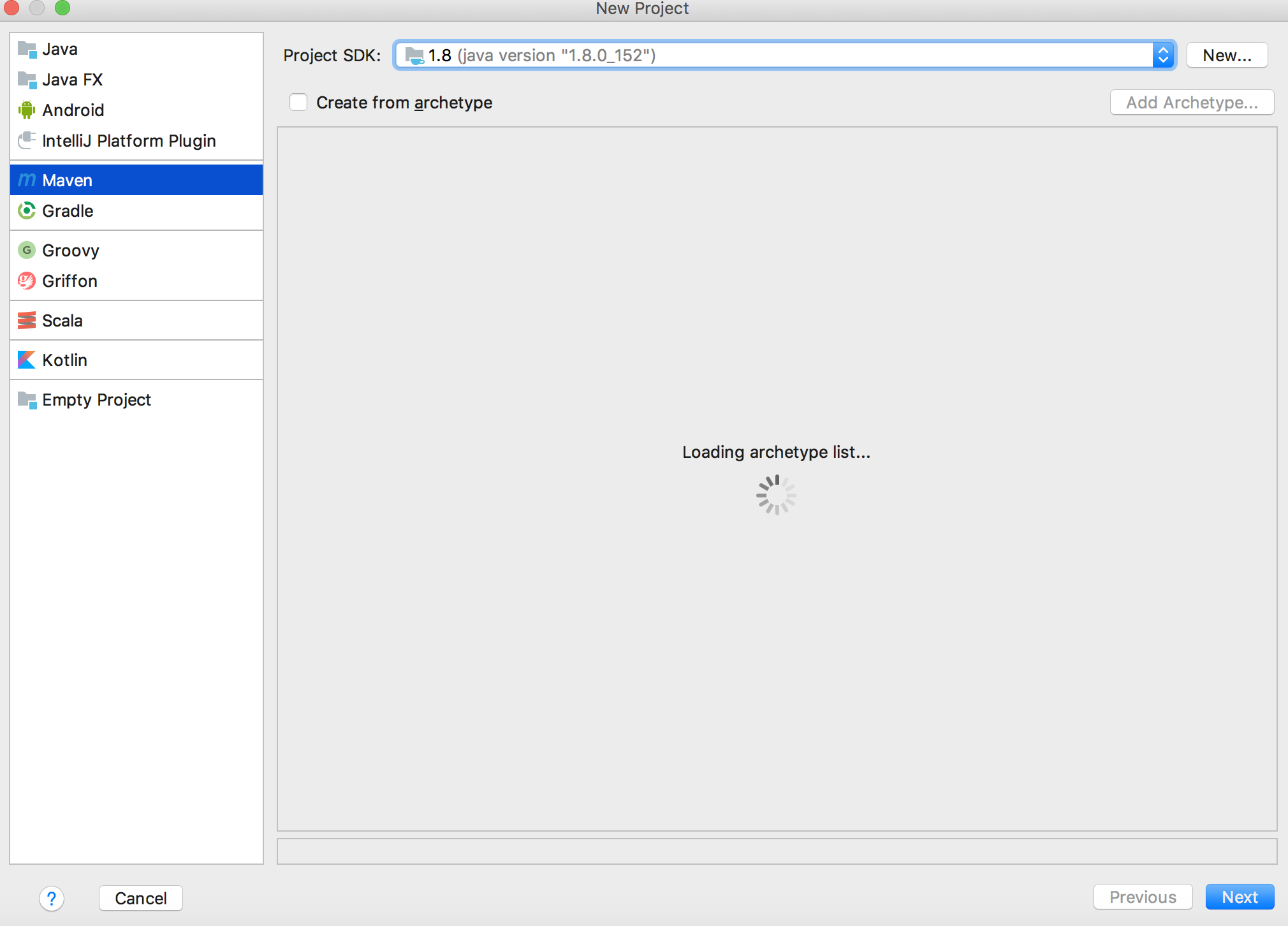Open the Project SDK dropdown arrows
1288x926 pixels.
pyautogui.click(x=1163, y=55)
